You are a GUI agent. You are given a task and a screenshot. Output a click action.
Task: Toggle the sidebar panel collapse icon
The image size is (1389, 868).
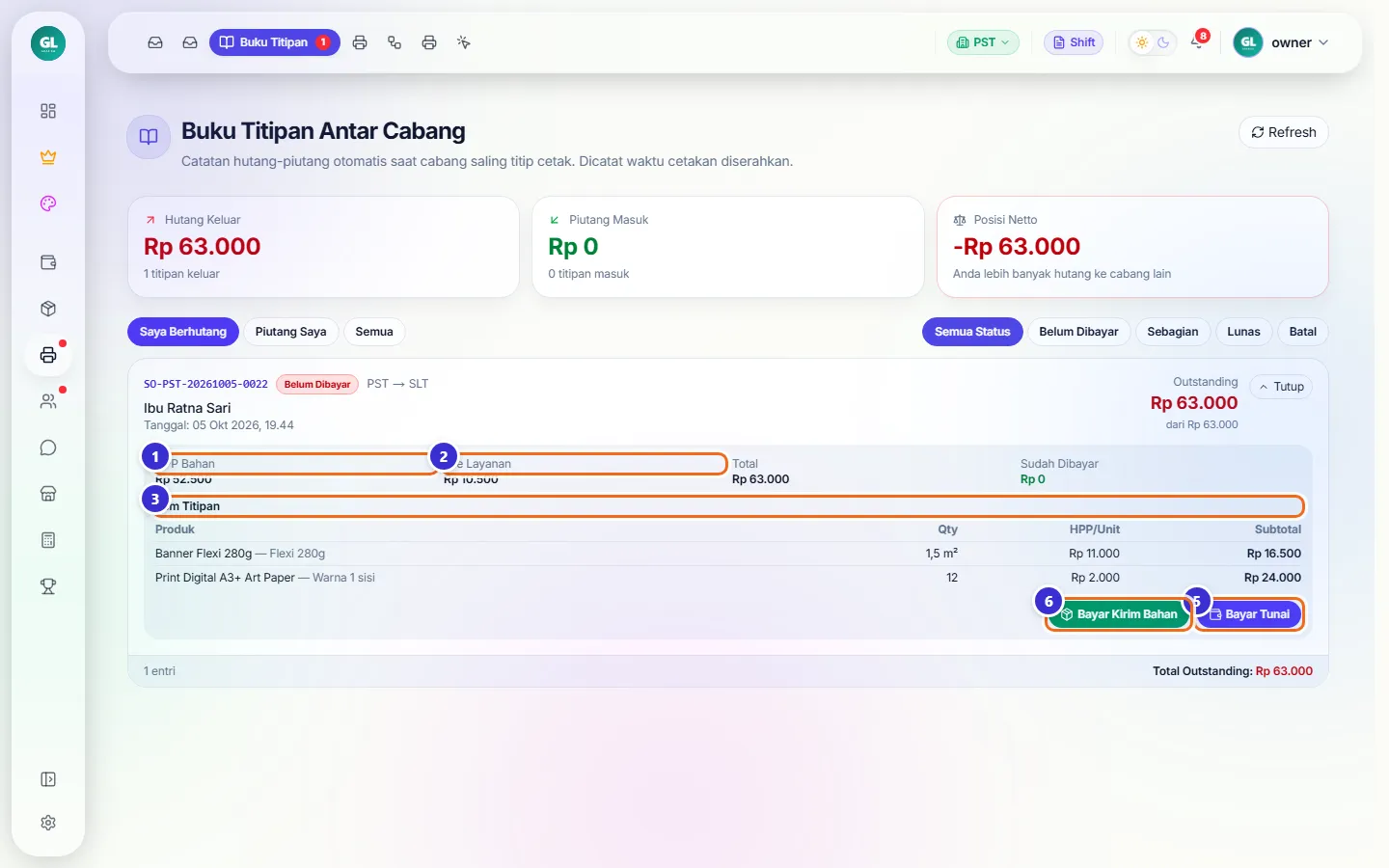pyautogui.click(x=48, y=779)
